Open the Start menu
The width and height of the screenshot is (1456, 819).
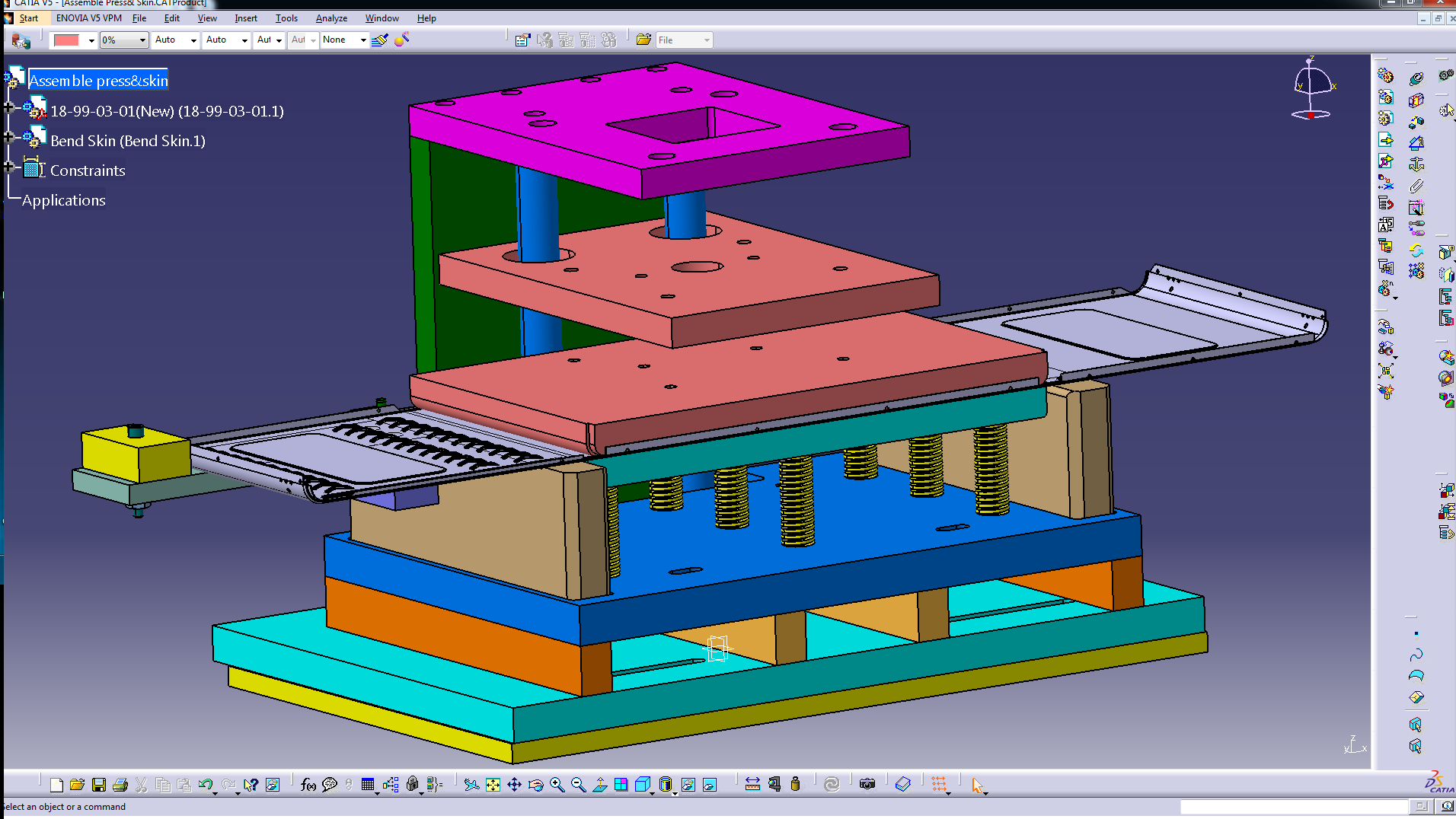(29, 18)
